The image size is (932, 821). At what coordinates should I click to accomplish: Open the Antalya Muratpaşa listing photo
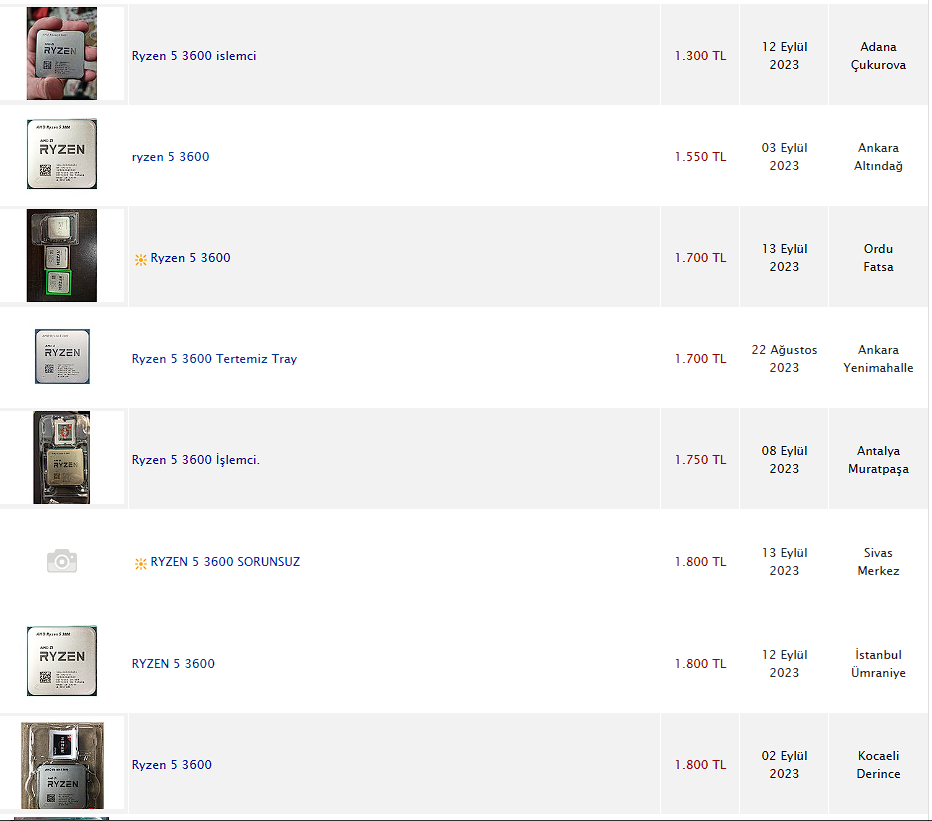click(x=62, y=458)
